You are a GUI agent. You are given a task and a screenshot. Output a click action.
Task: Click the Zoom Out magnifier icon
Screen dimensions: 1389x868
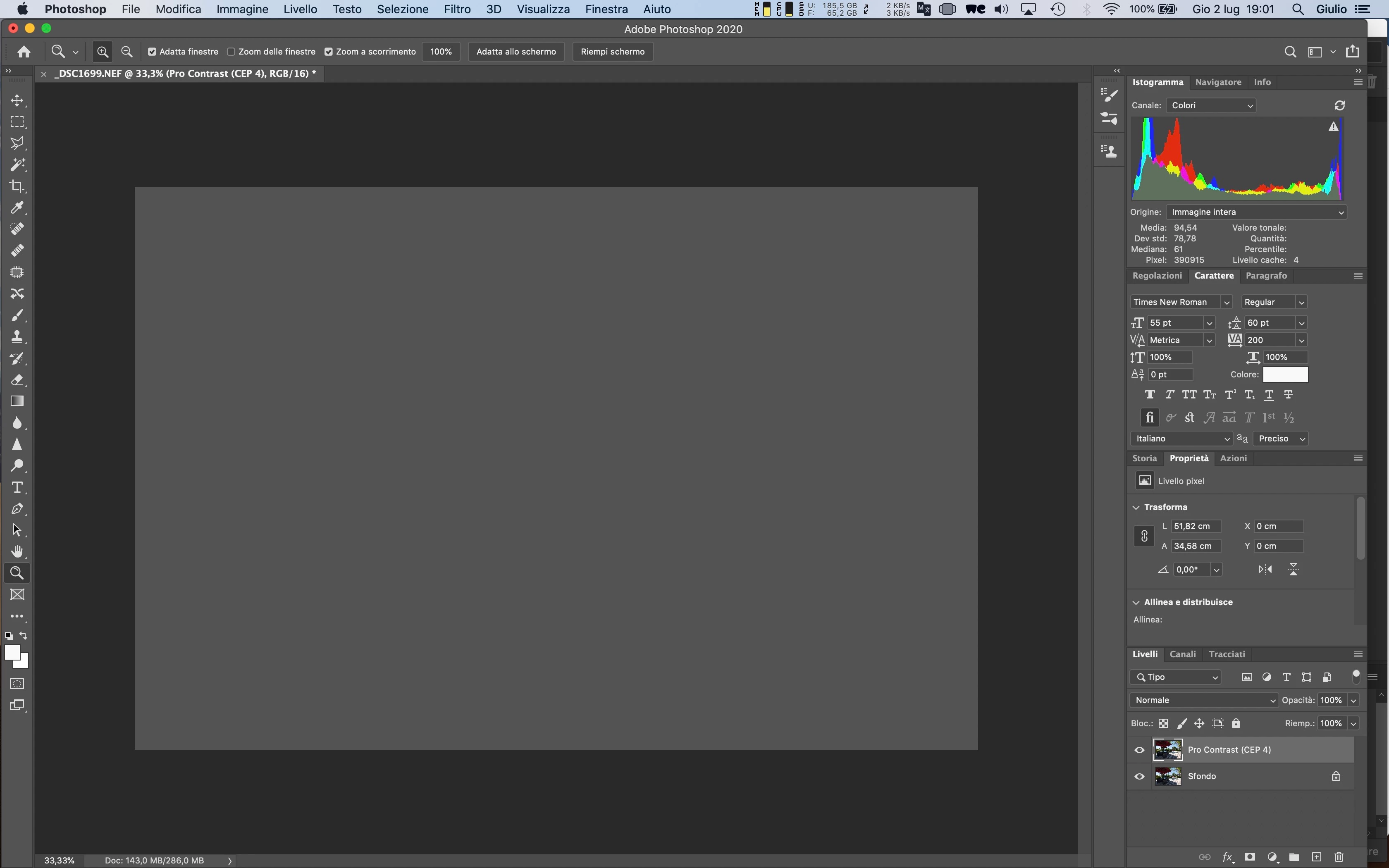pos(127,52)
